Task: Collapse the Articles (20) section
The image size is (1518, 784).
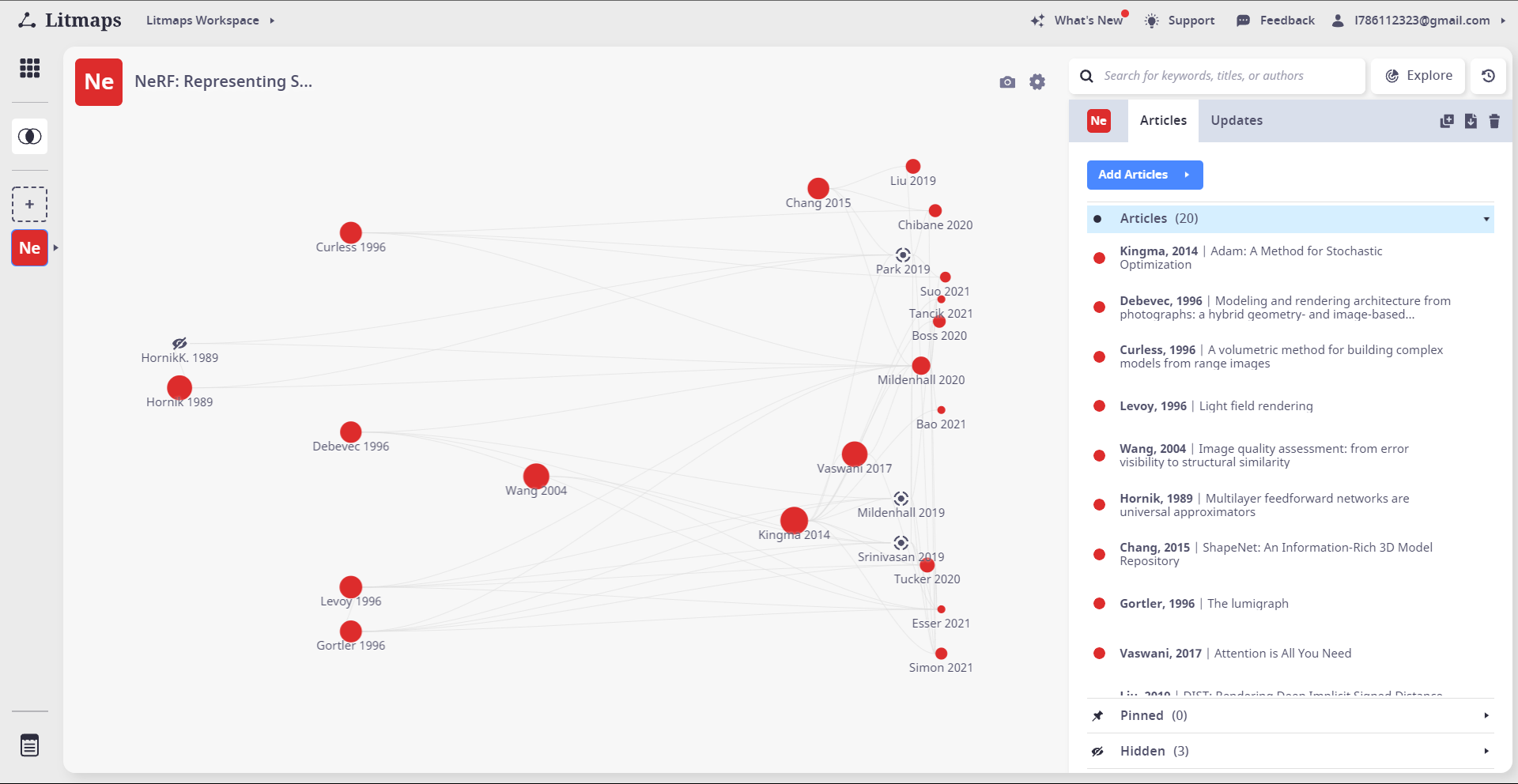Action: click(x=1486, y=219)
